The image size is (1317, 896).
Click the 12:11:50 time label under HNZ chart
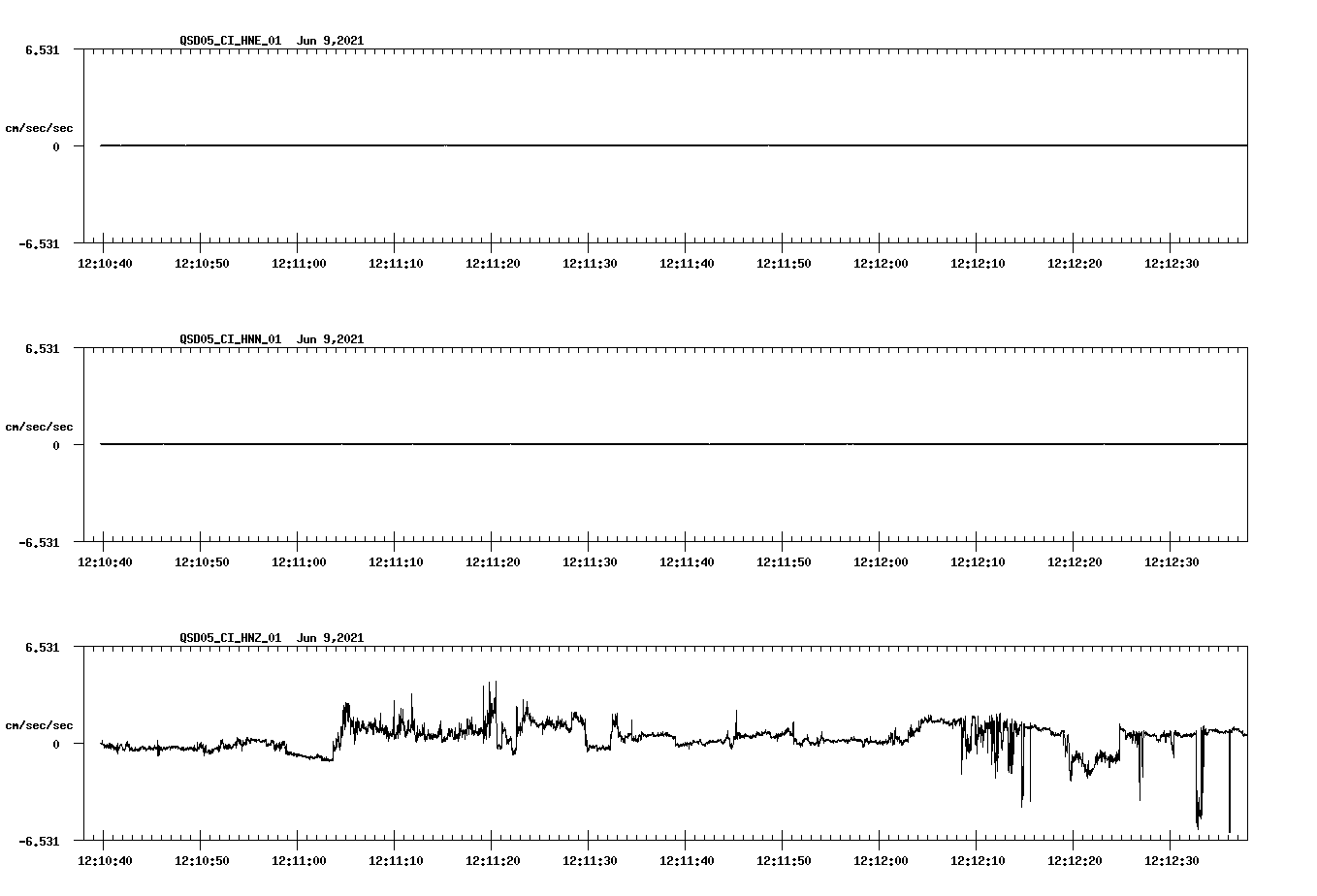(784, 861)
